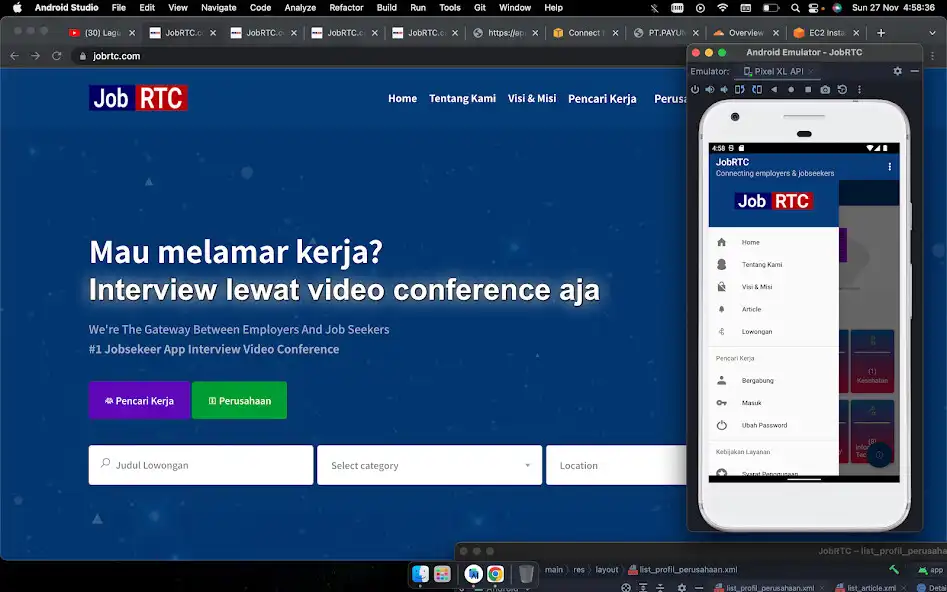Rotate the emulator left
Viewport: 947px width, 592px height.
pos(740,89)
